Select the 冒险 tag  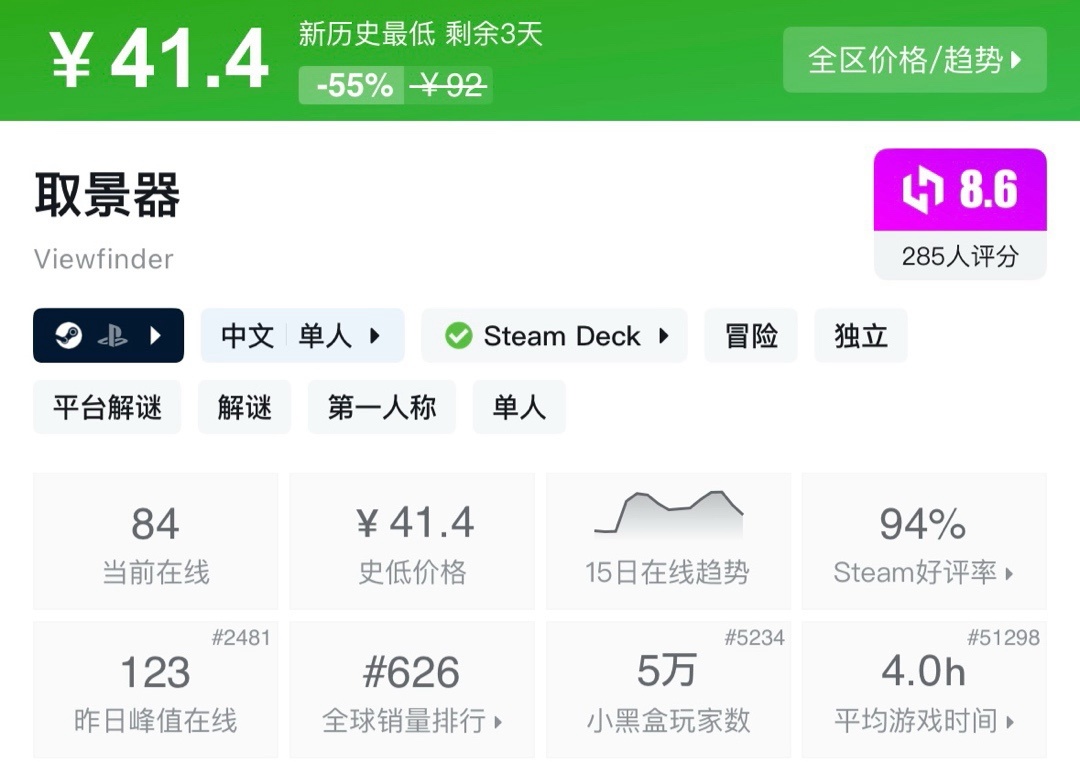pyautogui.click(x=751, y=336)
